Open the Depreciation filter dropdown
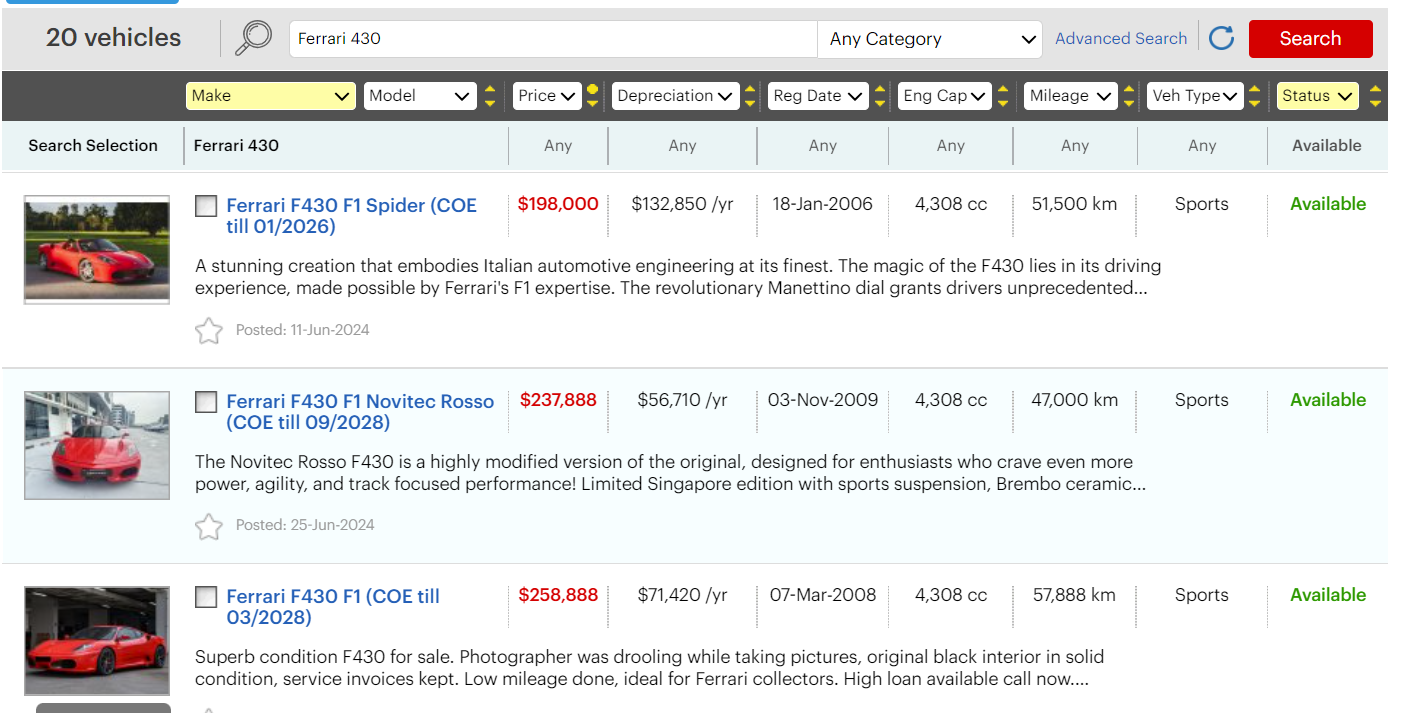Viewport: 1413px width, 713px height. pos(676,96)
